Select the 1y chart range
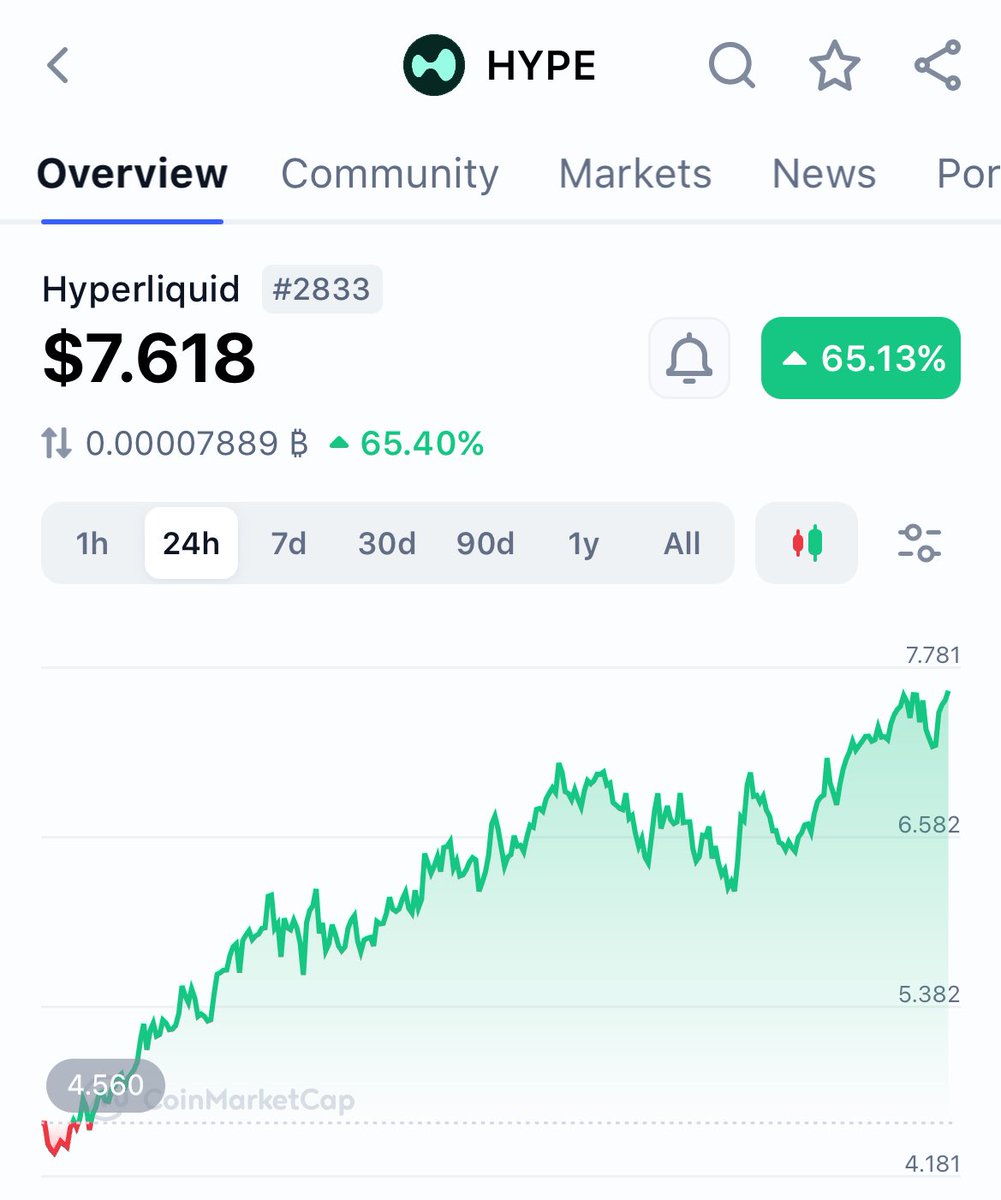 [x=584, y=543]
